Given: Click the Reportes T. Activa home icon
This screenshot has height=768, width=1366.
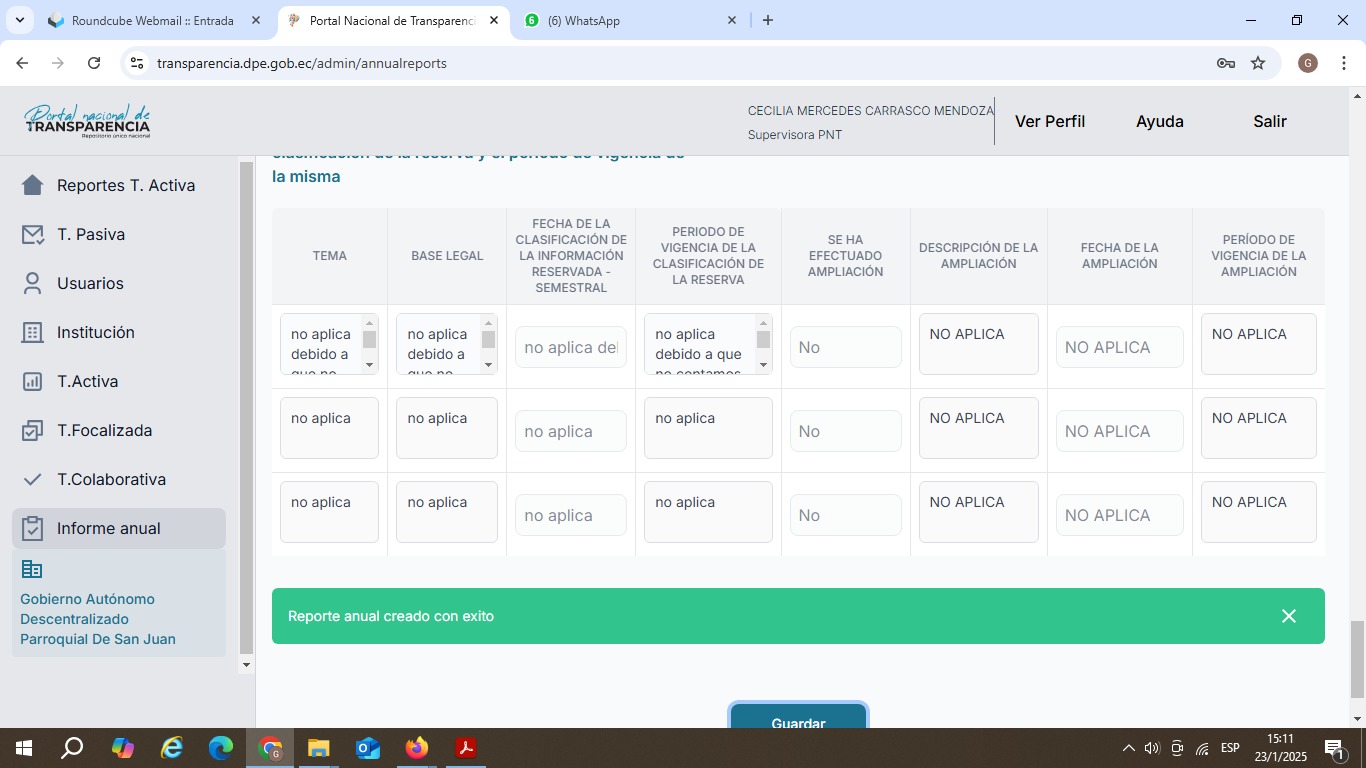Looking at the screenshot, I should pos(33,186).
